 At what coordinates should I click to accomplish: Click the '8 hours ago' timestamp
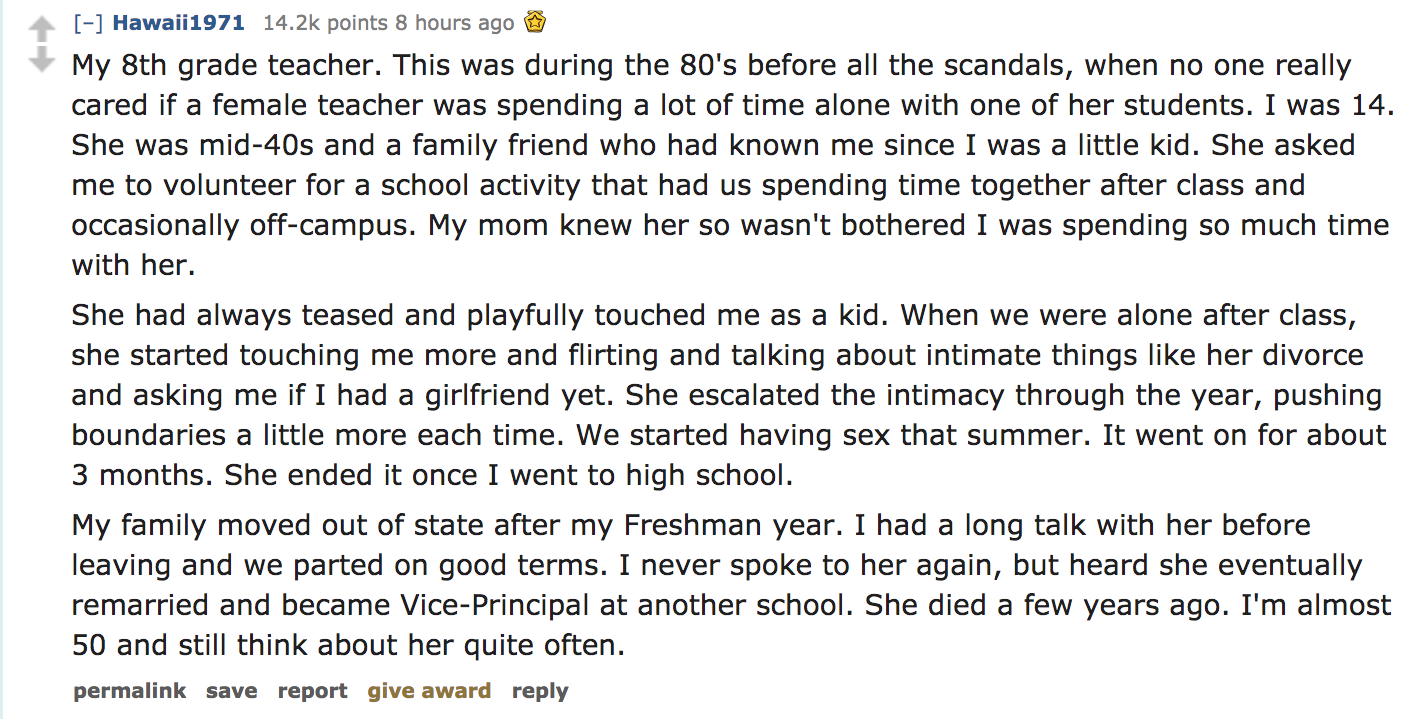tap(455, 22)
